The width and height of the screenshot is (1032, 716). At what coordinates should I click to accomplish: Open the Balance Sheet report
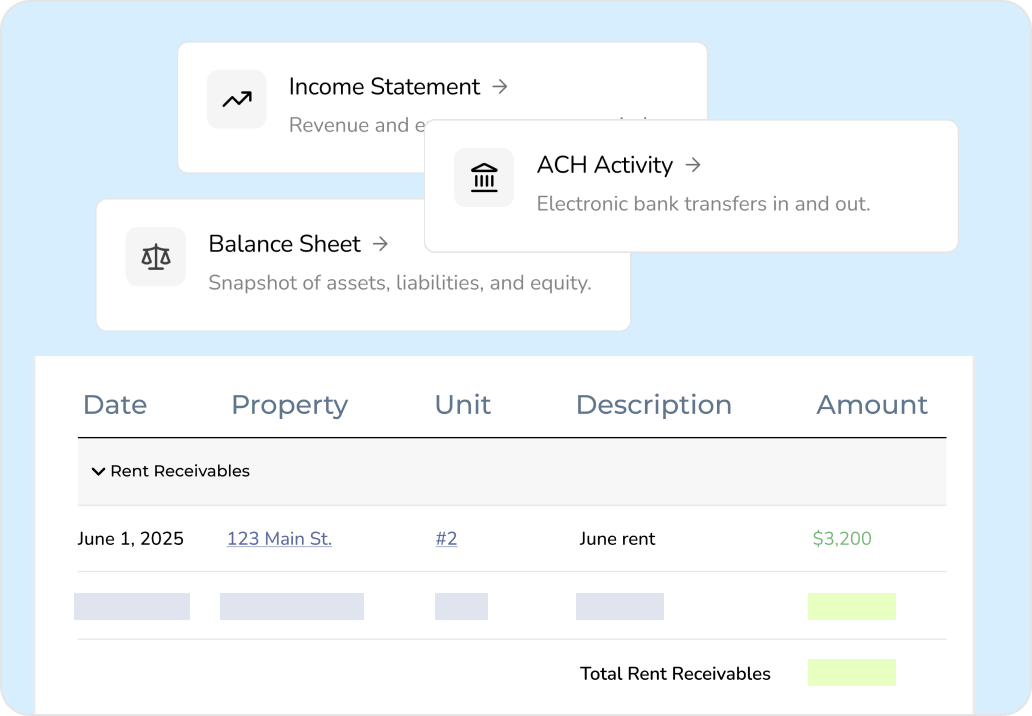click(284, 244)
